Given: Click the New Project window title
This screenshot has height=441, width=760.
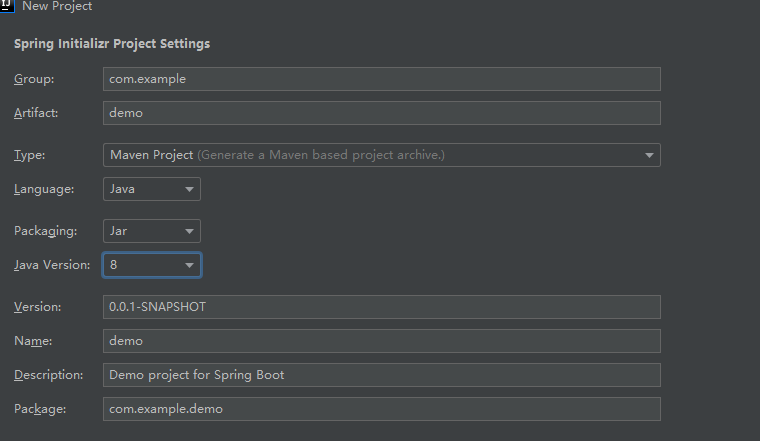Looking at the screenshot, I should [57, 6].
